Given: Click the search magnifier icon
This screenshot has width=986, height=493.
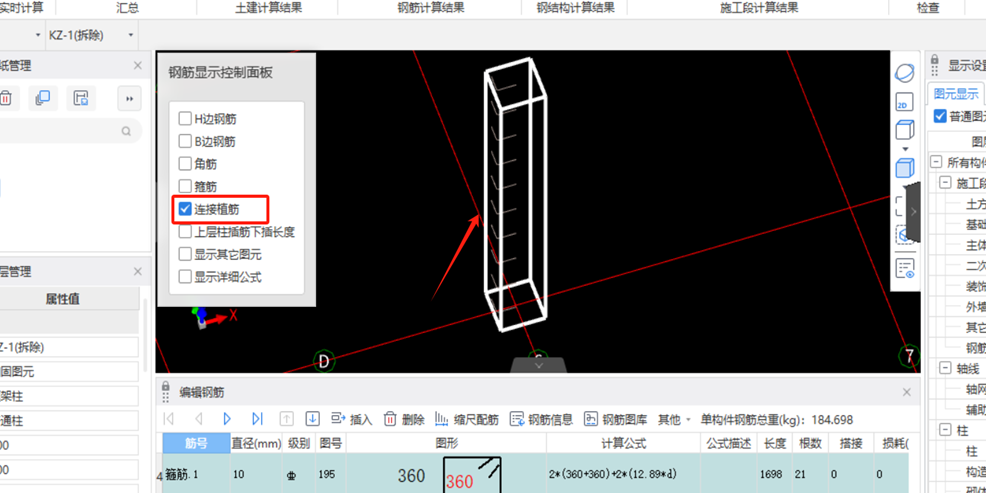Looking at the screenshot, I should pyautogui.click(x=126, y=131).
